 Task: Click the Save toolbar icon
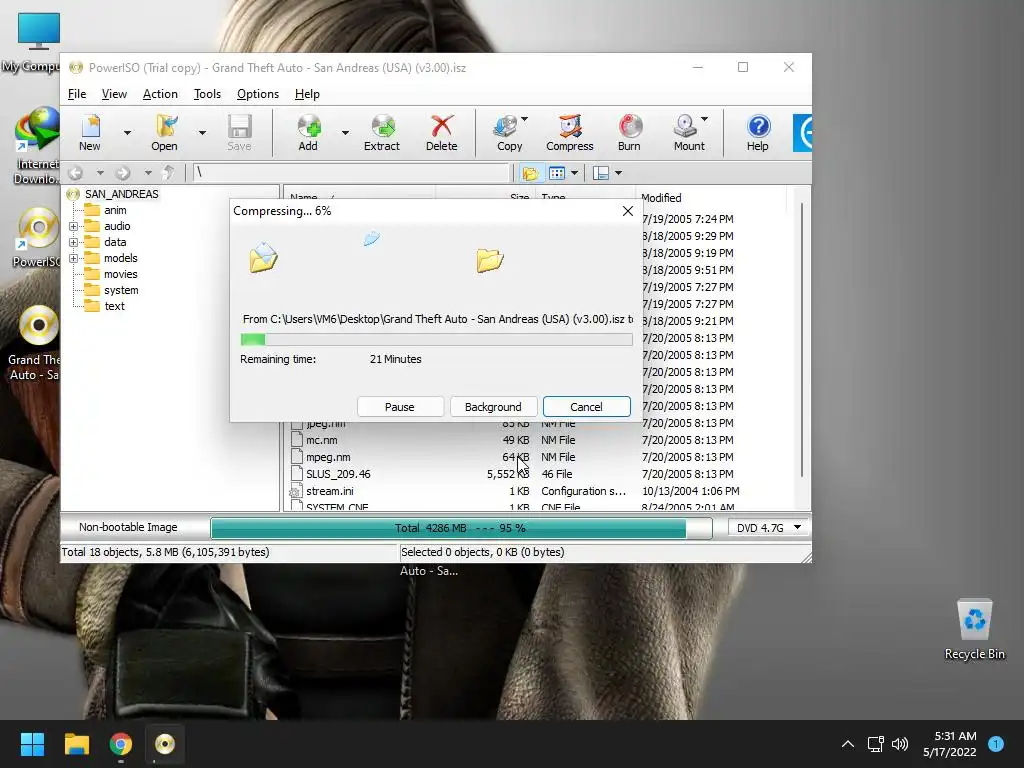click(239, 133)
